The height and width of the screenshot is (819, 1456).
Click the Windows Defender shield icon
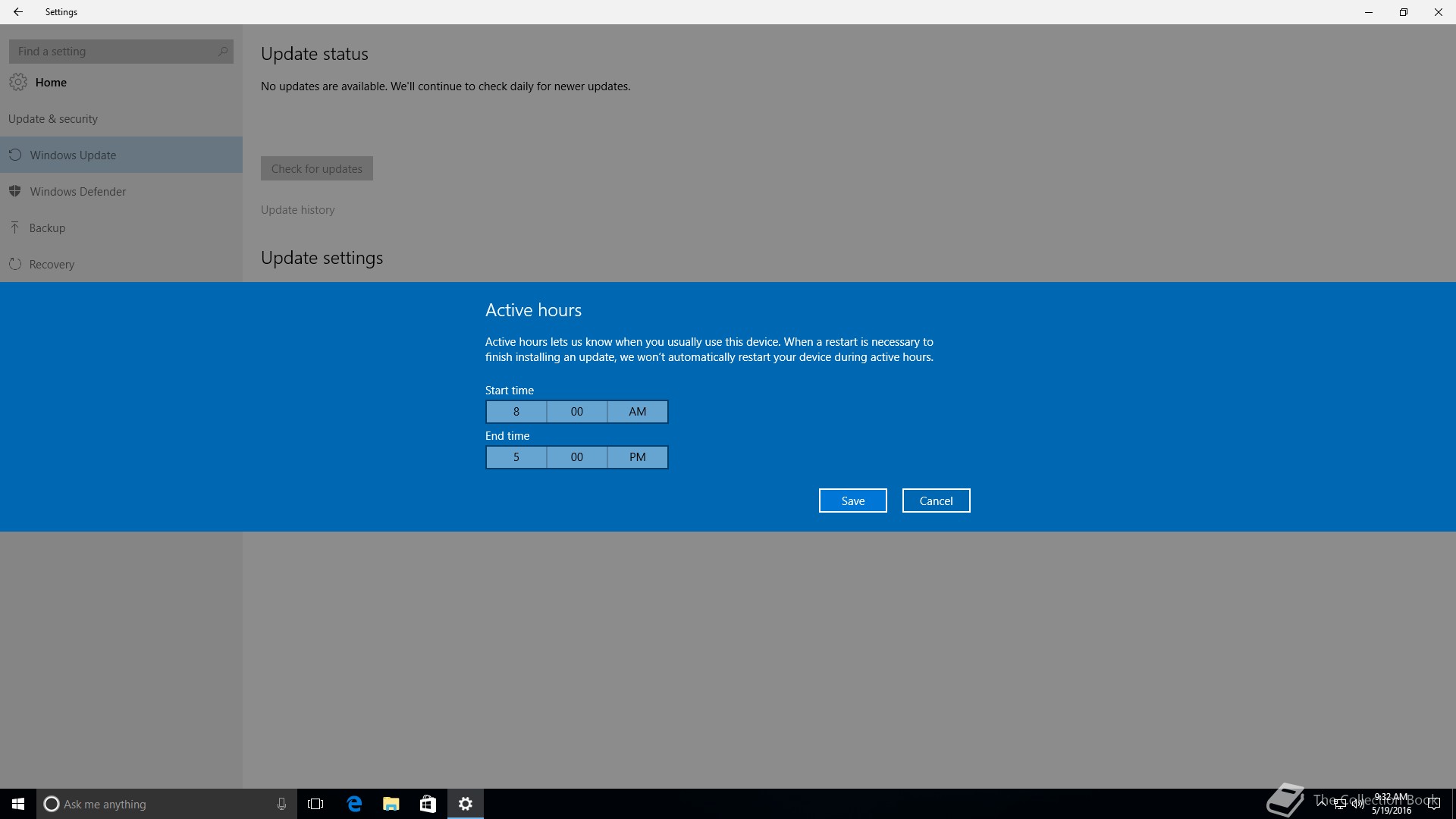(x=15, y=191)
